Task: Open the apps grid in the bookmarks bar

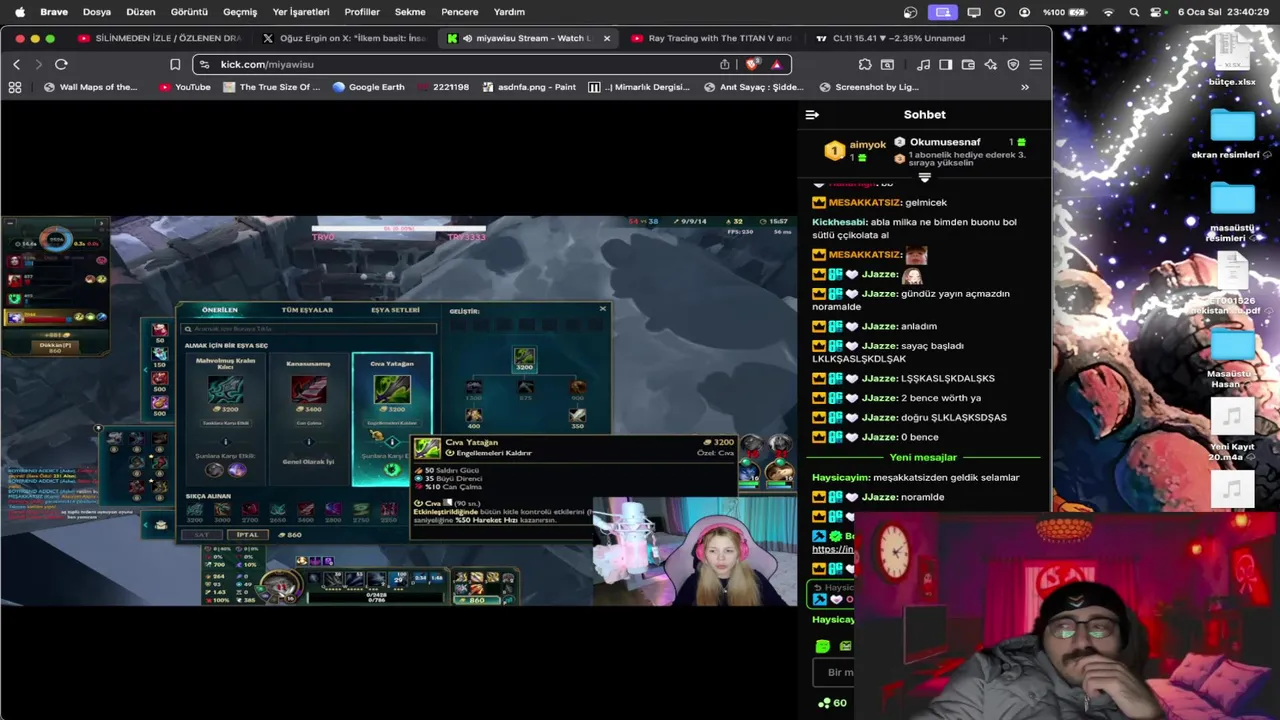Action: (x=15, y=87)
